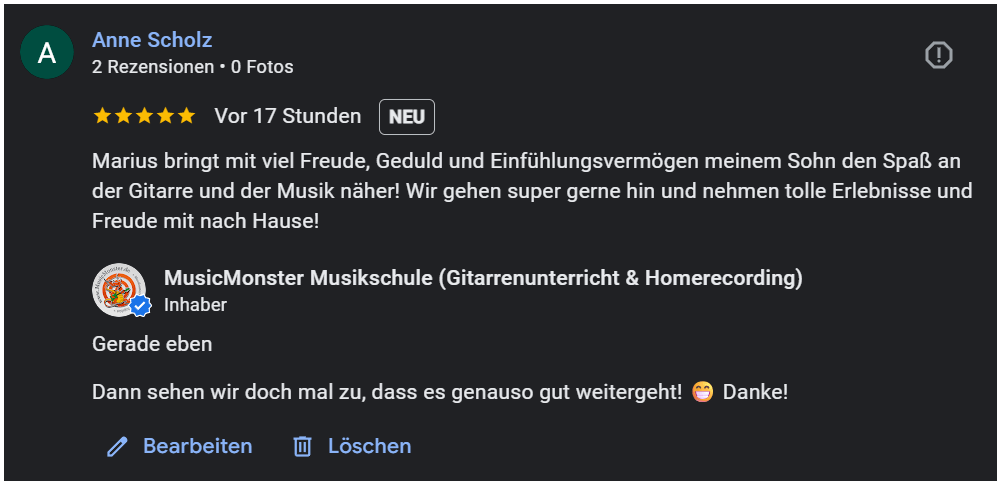The height and width of the screenshot is (485, 1001).
Task: Click the blue verified checkmark badge
Action: point(141,305)
